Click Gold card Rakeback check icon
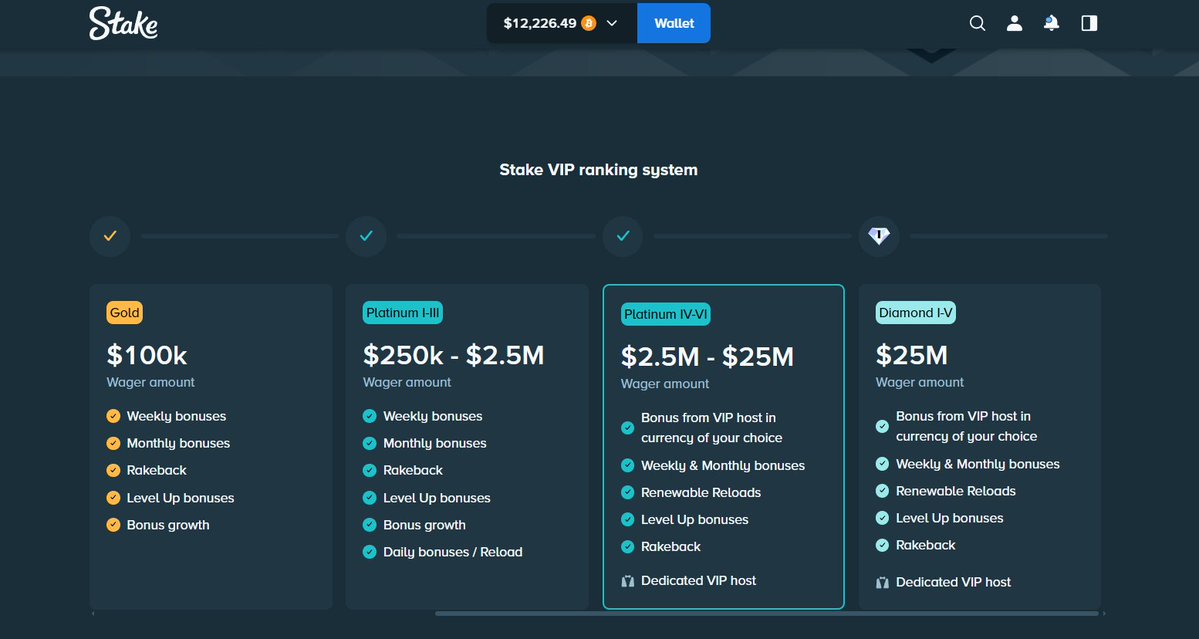The image size is (1199, 639). tap(113, 471)
